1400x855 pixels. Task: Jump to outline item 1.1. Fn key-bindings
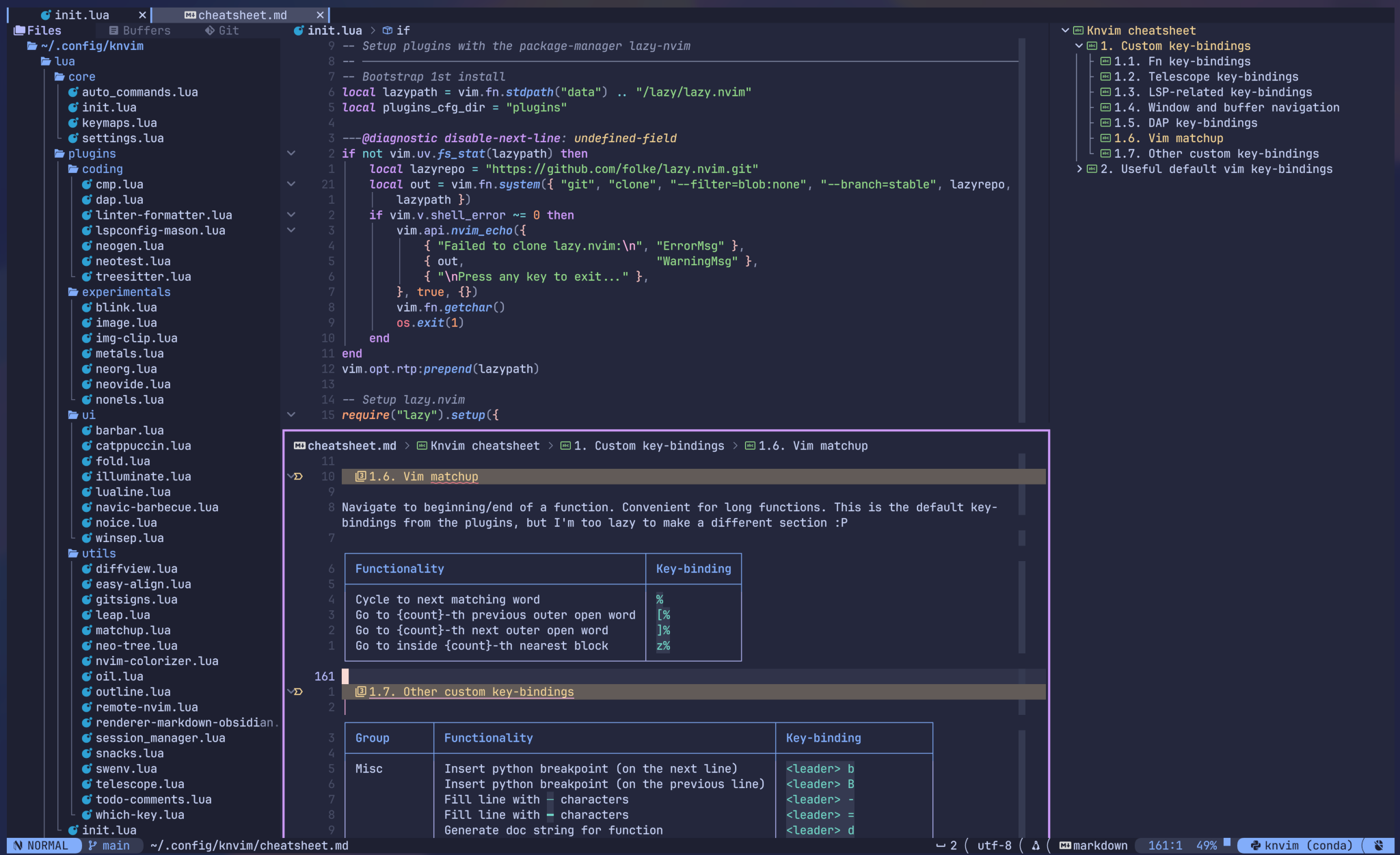pyautogui.click(x=1182, y=62)
